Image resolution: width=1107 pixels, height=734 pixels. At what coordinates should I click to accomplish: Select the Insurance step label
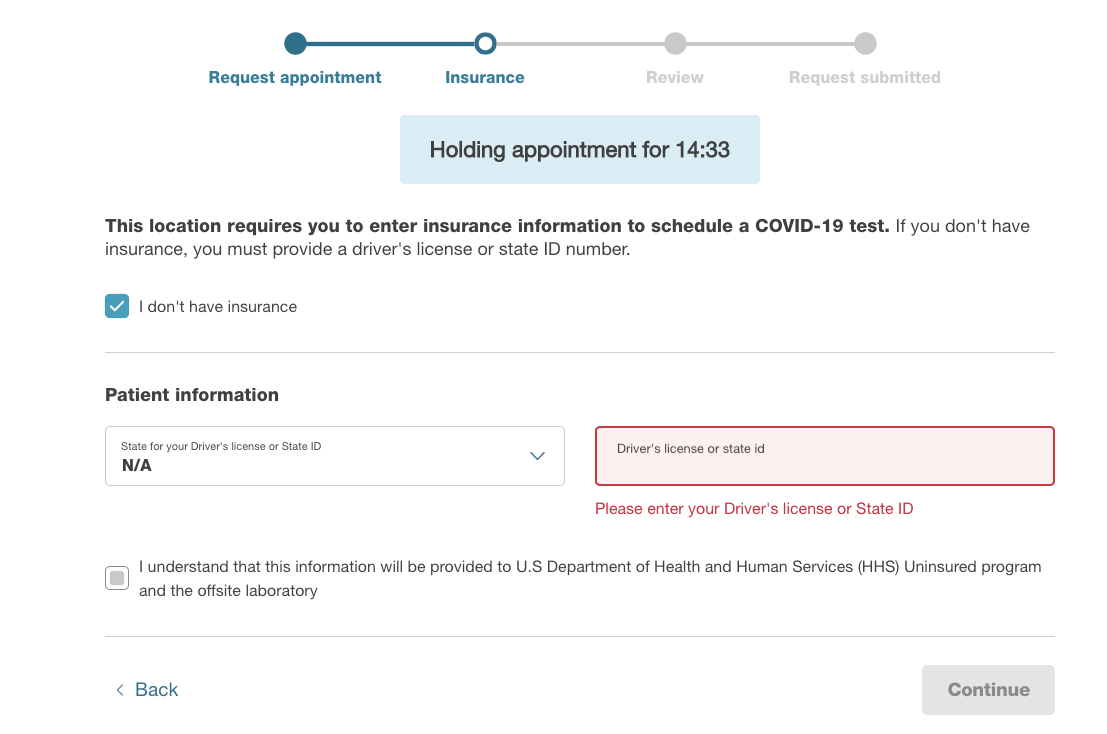485,78
